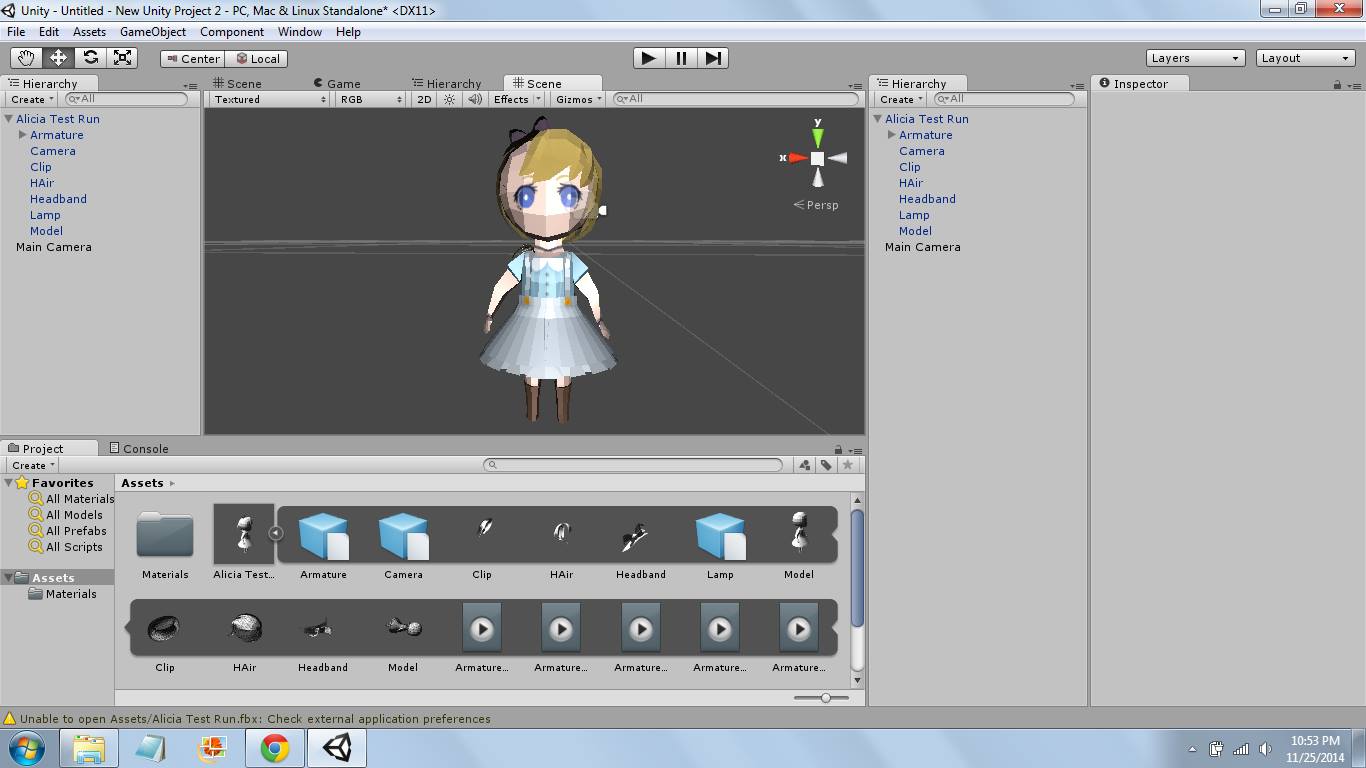
Task: Select Main Camera in left Hierarchy
Action: click(x=54, y=247)
